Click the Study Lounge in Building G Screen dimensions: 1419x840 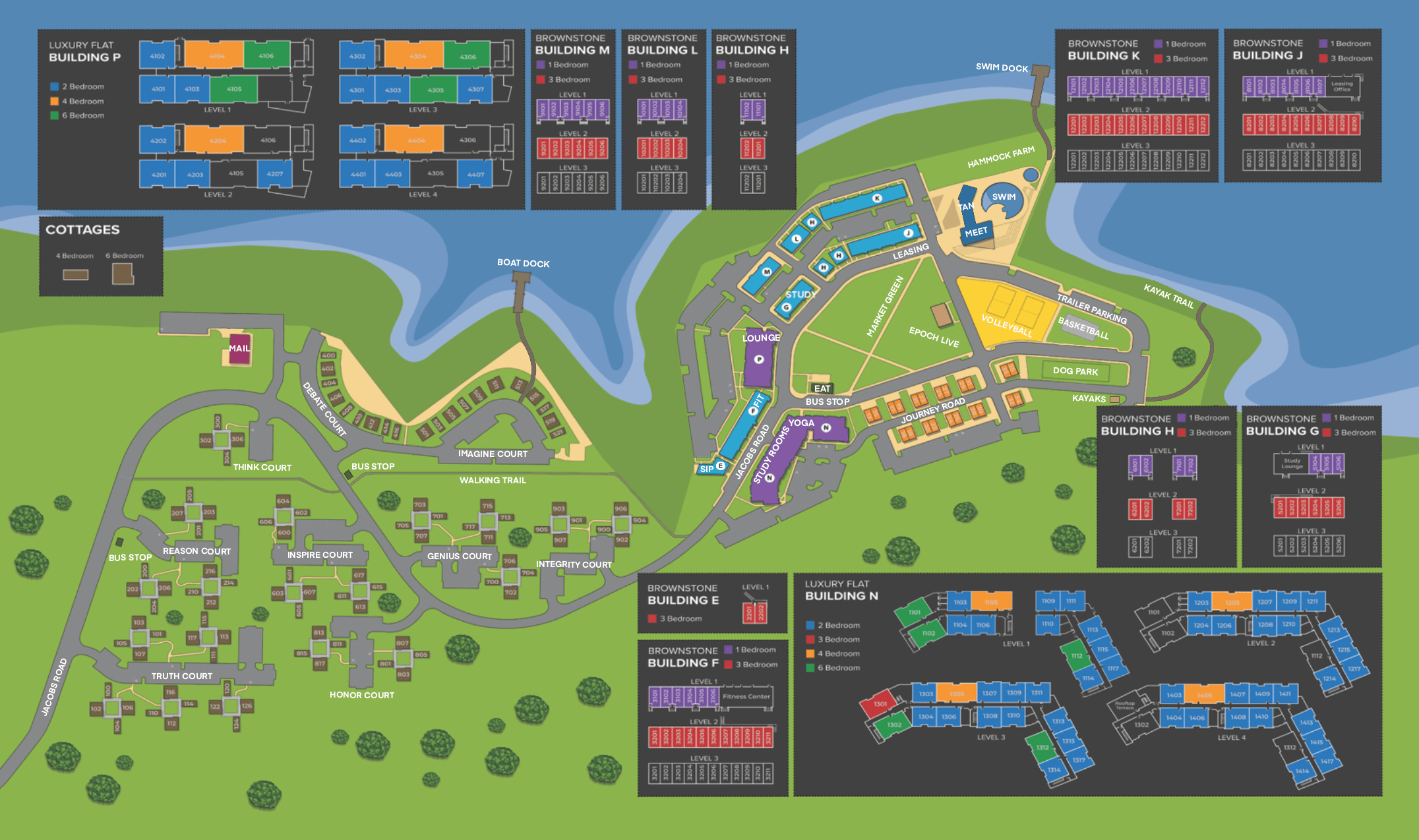click(1292, 464)
